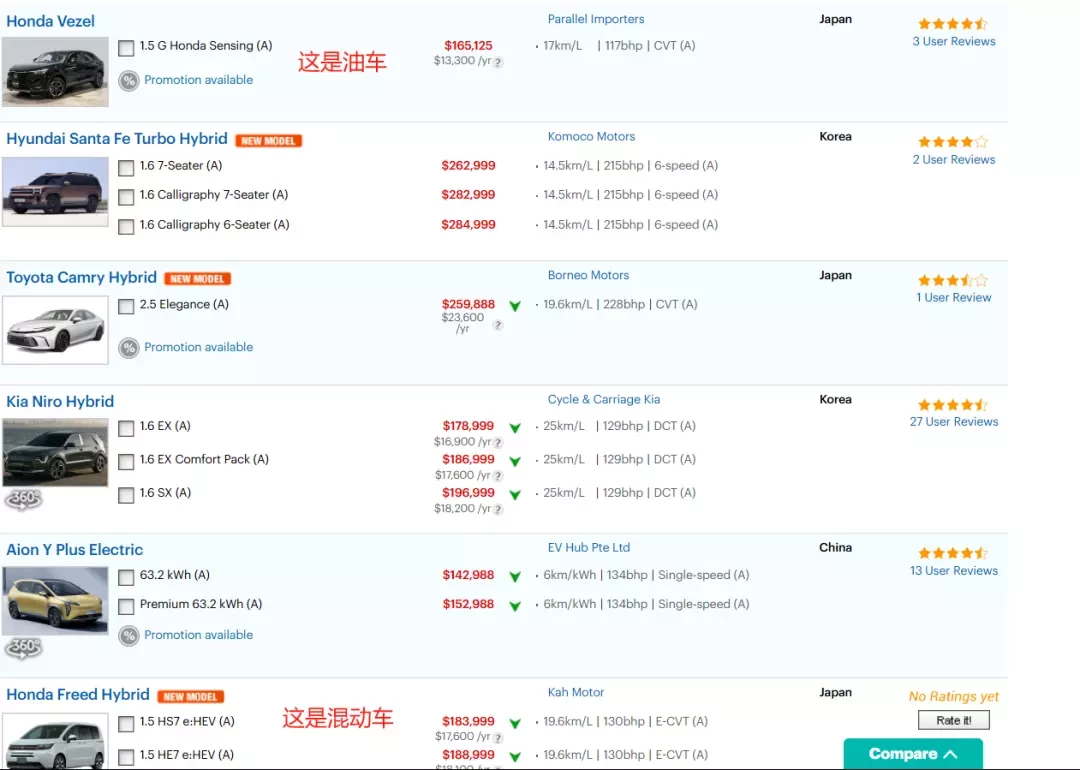1080x770 pixels.
Task: Tick the 1.5 HE7 e:HEV (A) checkbox
Action: pos(126,757)
